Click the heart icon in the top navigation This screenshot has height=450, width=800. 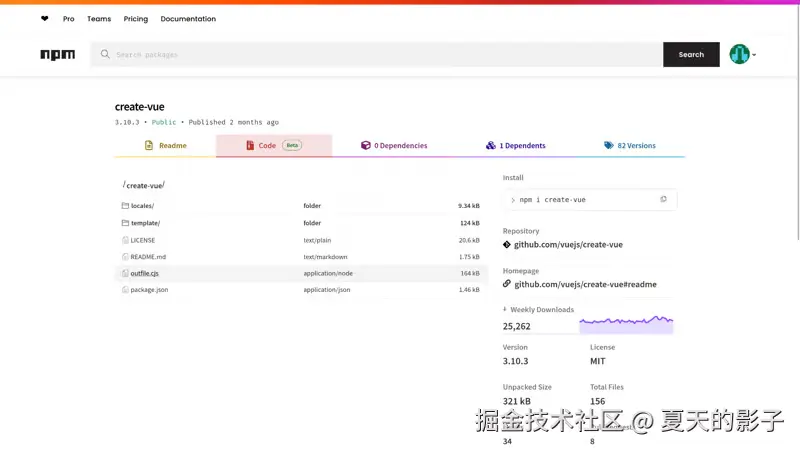45,19
